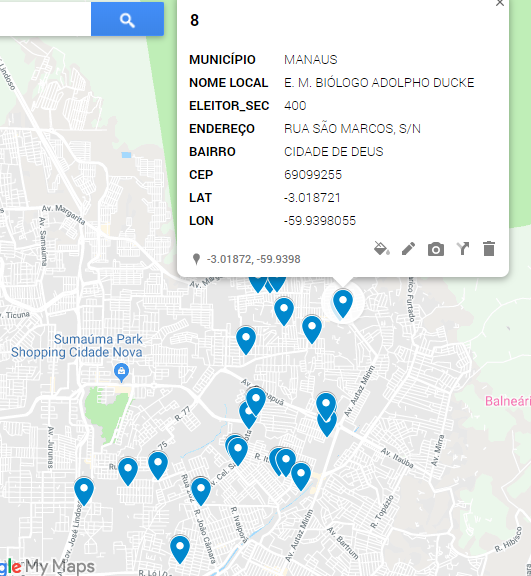531x576 pixels.
Task: Click the pencil edit icon
Action: (x=408, y=249)
